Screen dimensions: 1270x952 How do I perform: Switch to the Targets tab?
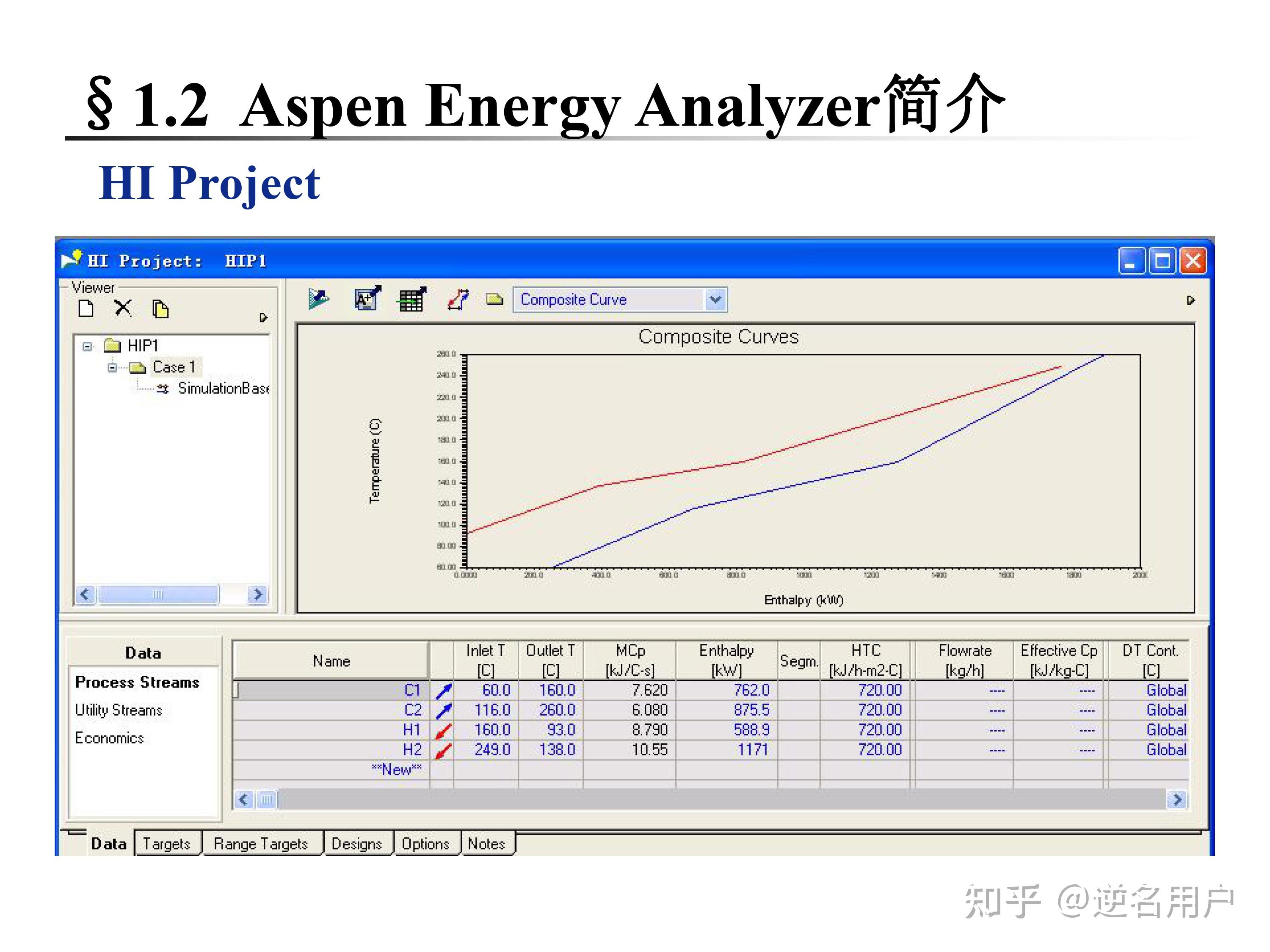click(167, 844)
